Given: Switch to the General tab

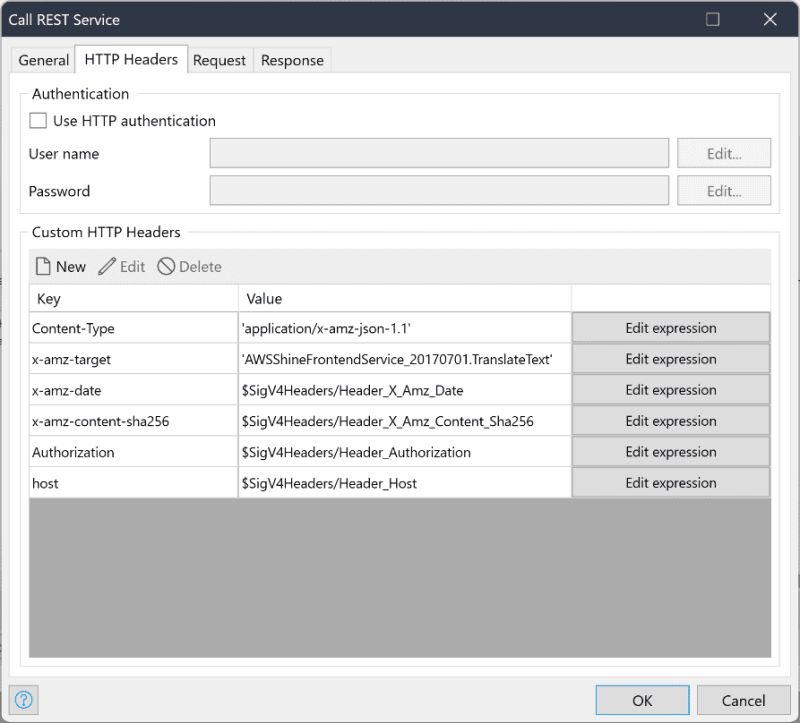Looking at the screenshot, I should (x=43, y=60).
